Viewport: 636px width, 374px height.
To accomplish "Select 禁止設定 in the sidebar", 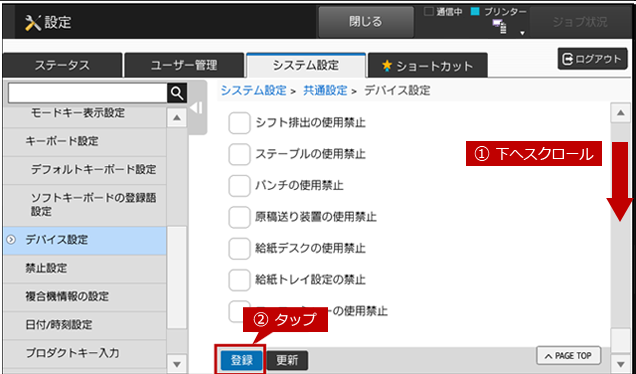I will 85,268.
